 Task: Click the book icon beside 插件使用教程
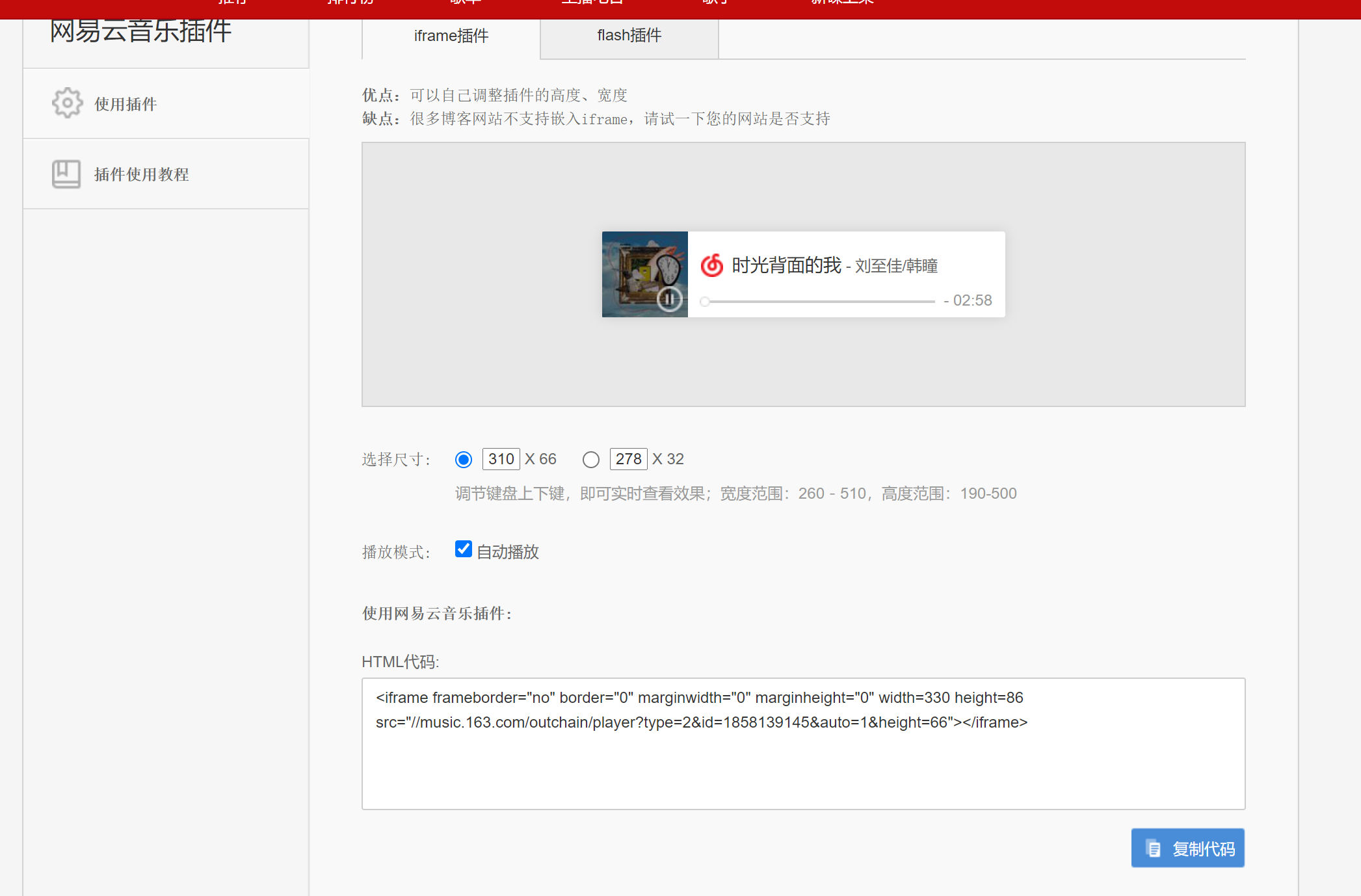66,174
